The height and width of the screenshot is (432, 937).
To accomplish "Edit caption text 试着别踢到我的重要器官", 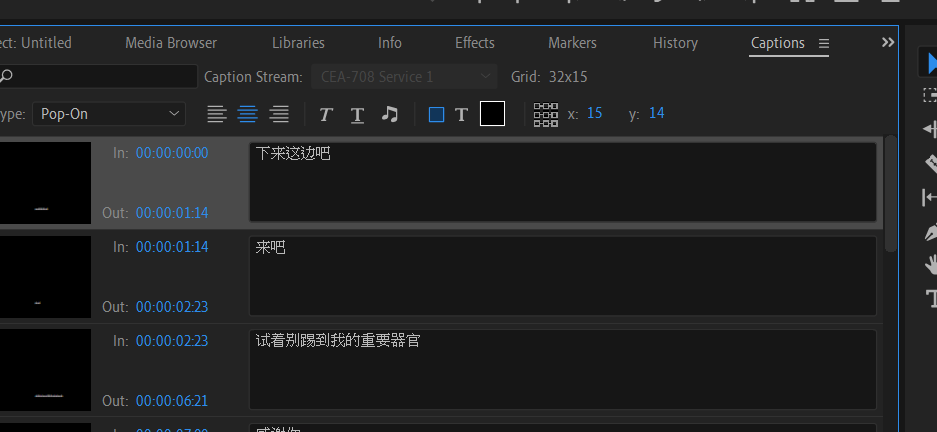I will [x=563, y=369].
